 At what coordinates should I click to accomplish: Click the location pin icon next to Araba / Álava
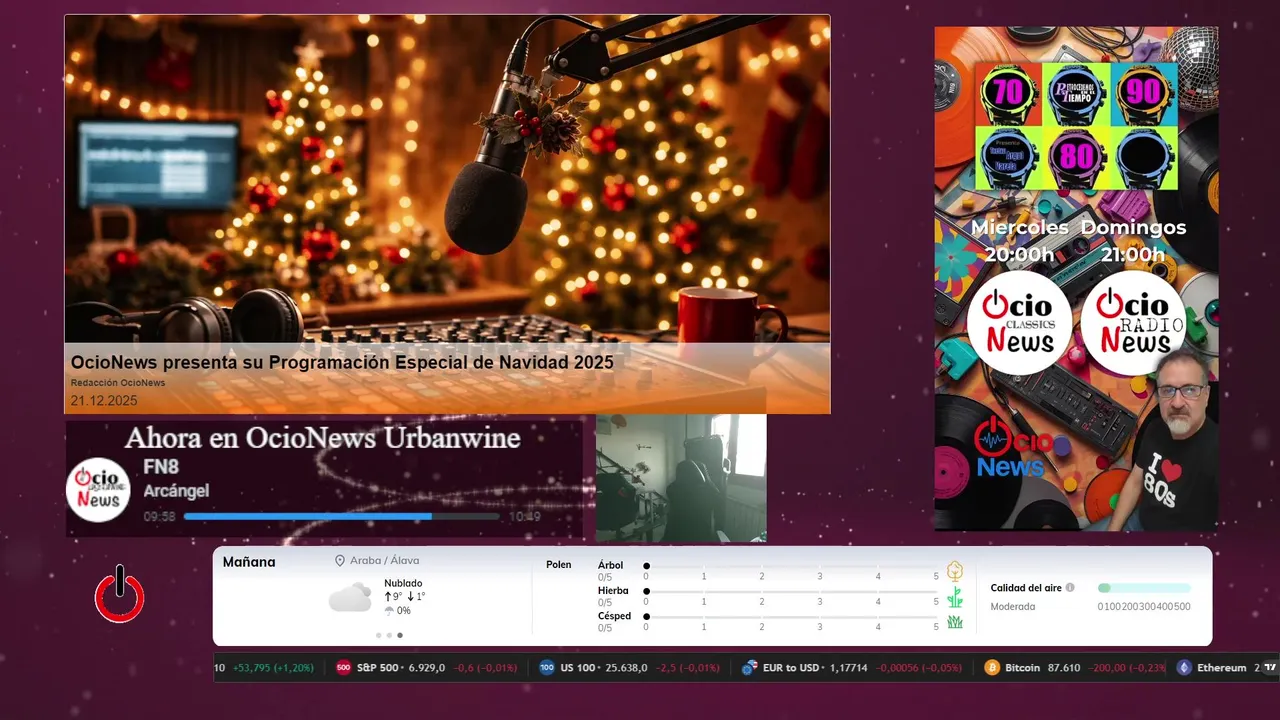[x=340, y=561]
